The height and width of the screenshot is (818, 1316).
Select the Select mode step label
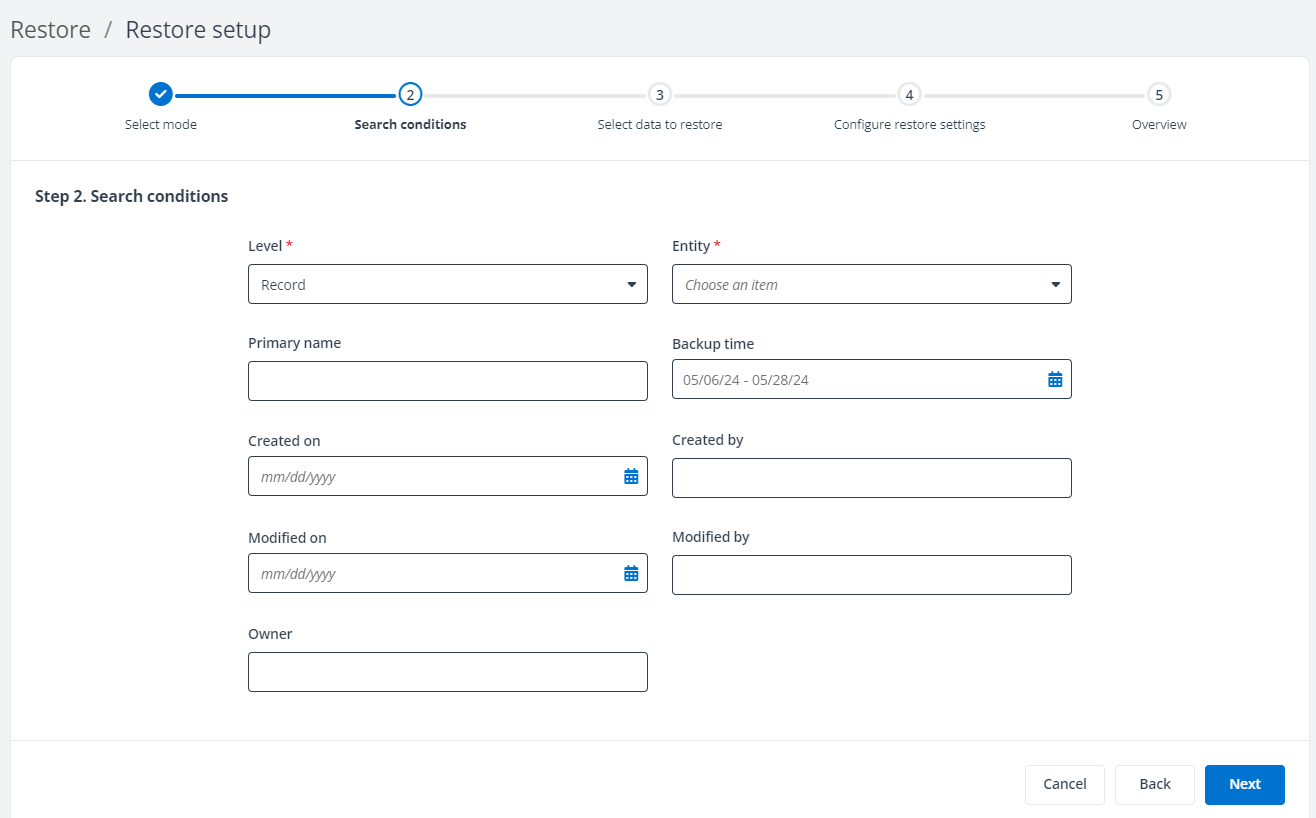click(x=161, y=124)
